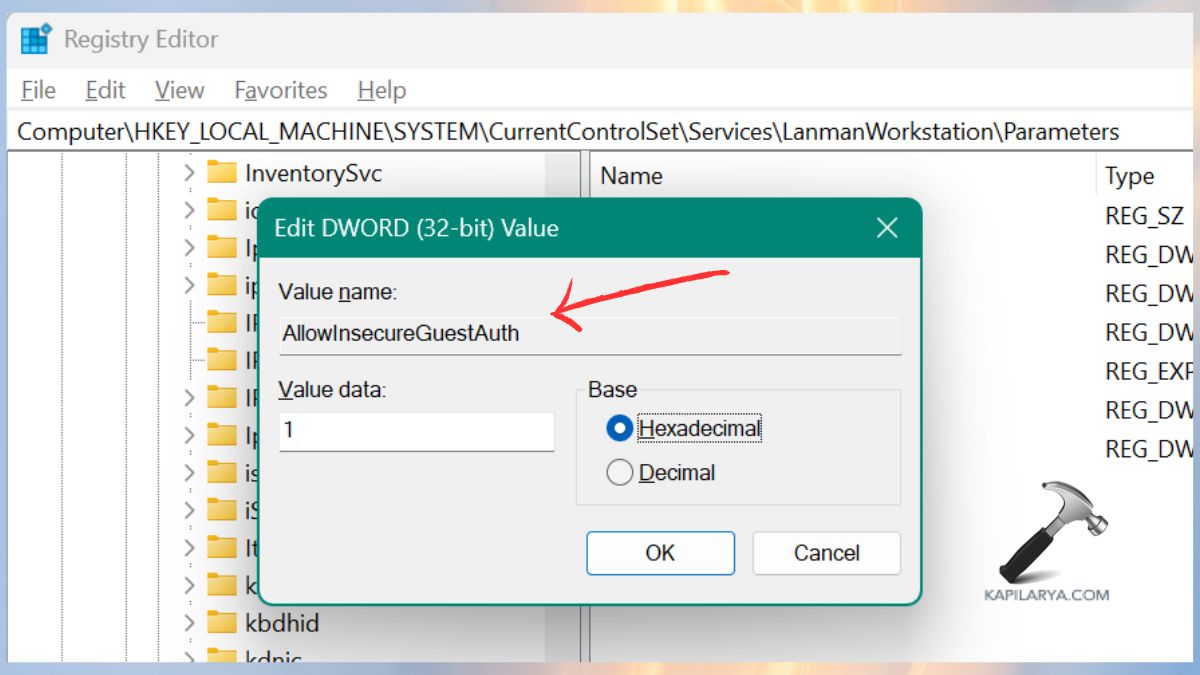Expand the kbdhid tree node
1200x675 pixels.
coord(190,623)
